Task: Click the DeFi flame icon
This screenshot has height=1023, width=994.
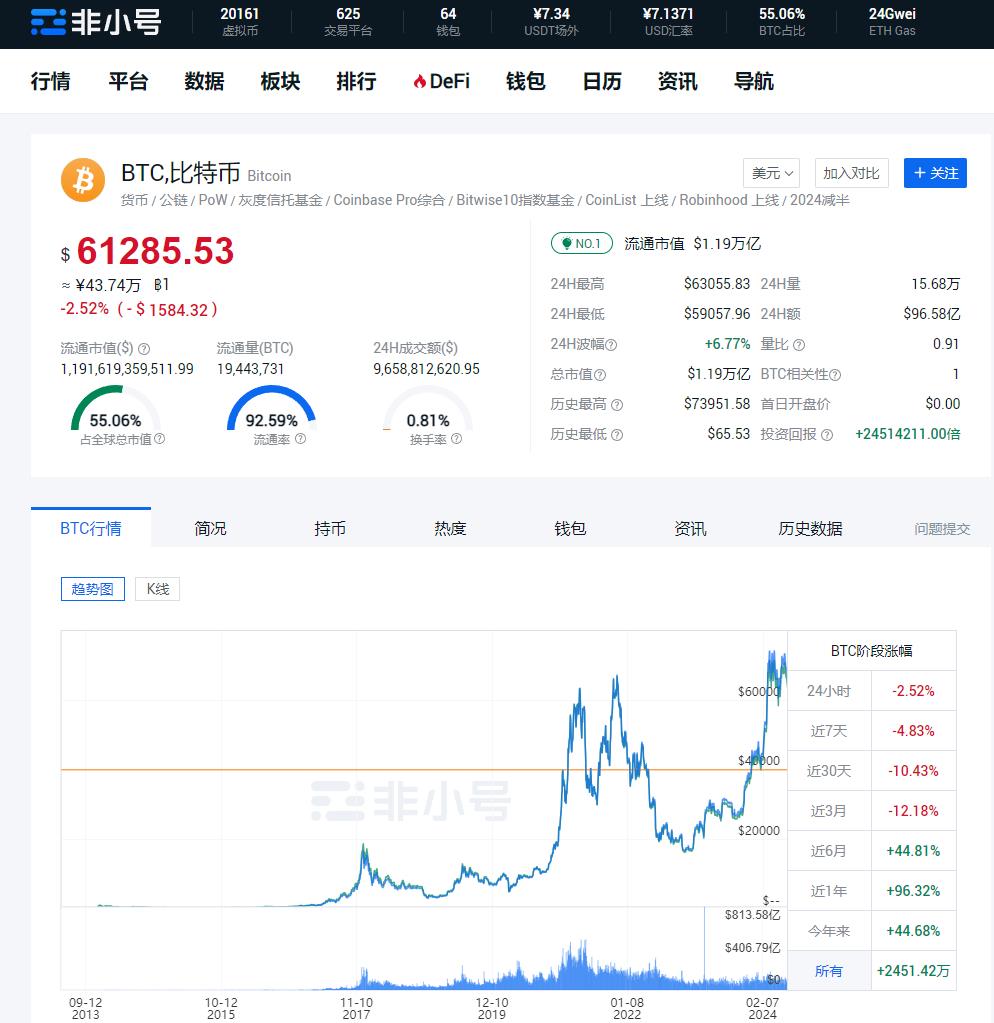Action: (419, 82)
